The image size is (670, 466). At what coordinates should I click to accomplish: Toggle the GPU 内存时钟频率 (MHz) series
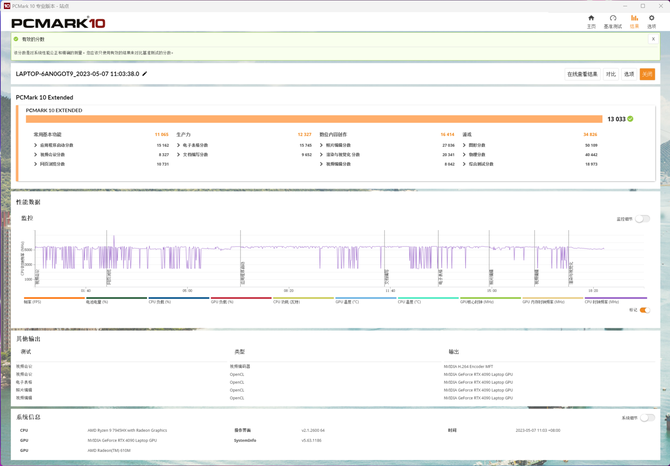(553, 300)
